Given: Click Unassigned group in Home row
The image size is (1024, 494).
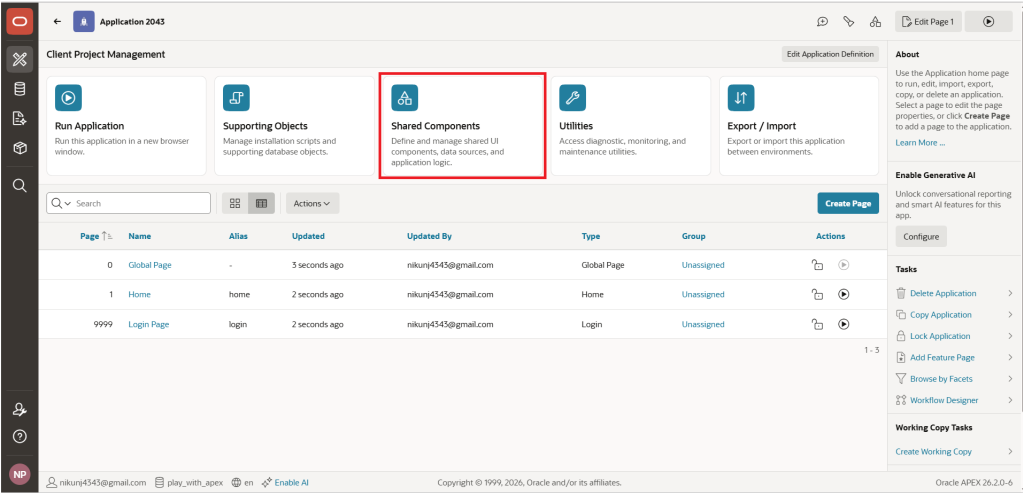Looking at the screenshot, I should coord(703,294).
